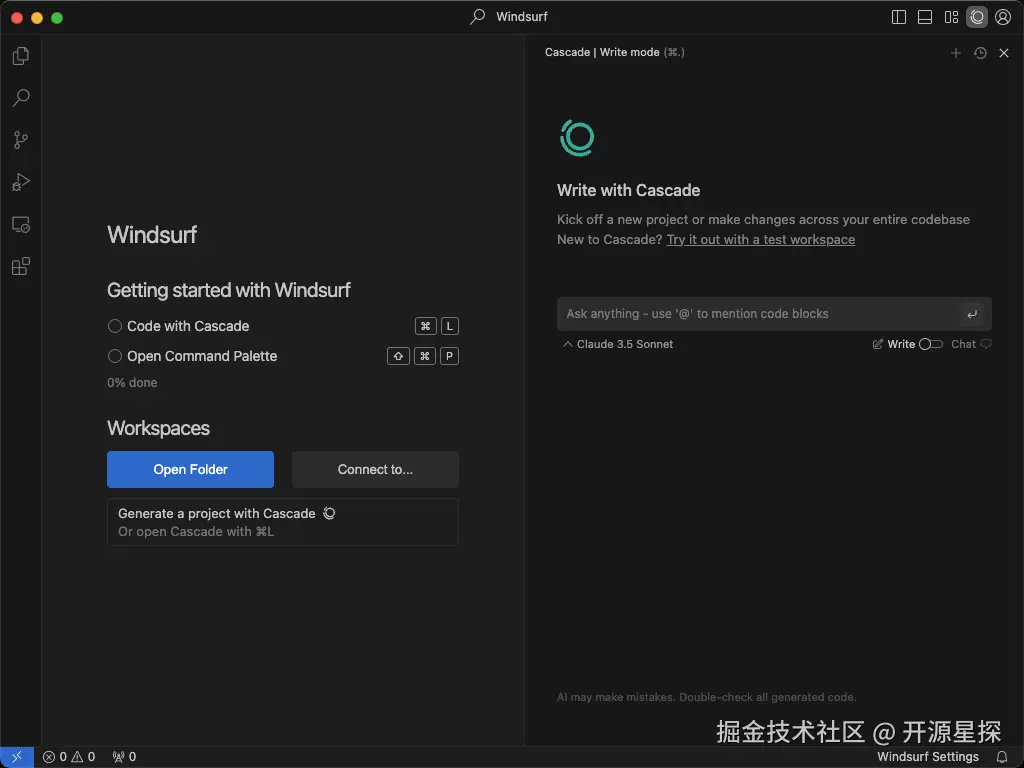Click the Windsurf command center search field
Viewport: 1024px width, 768px height.
(x=509, y=17)
